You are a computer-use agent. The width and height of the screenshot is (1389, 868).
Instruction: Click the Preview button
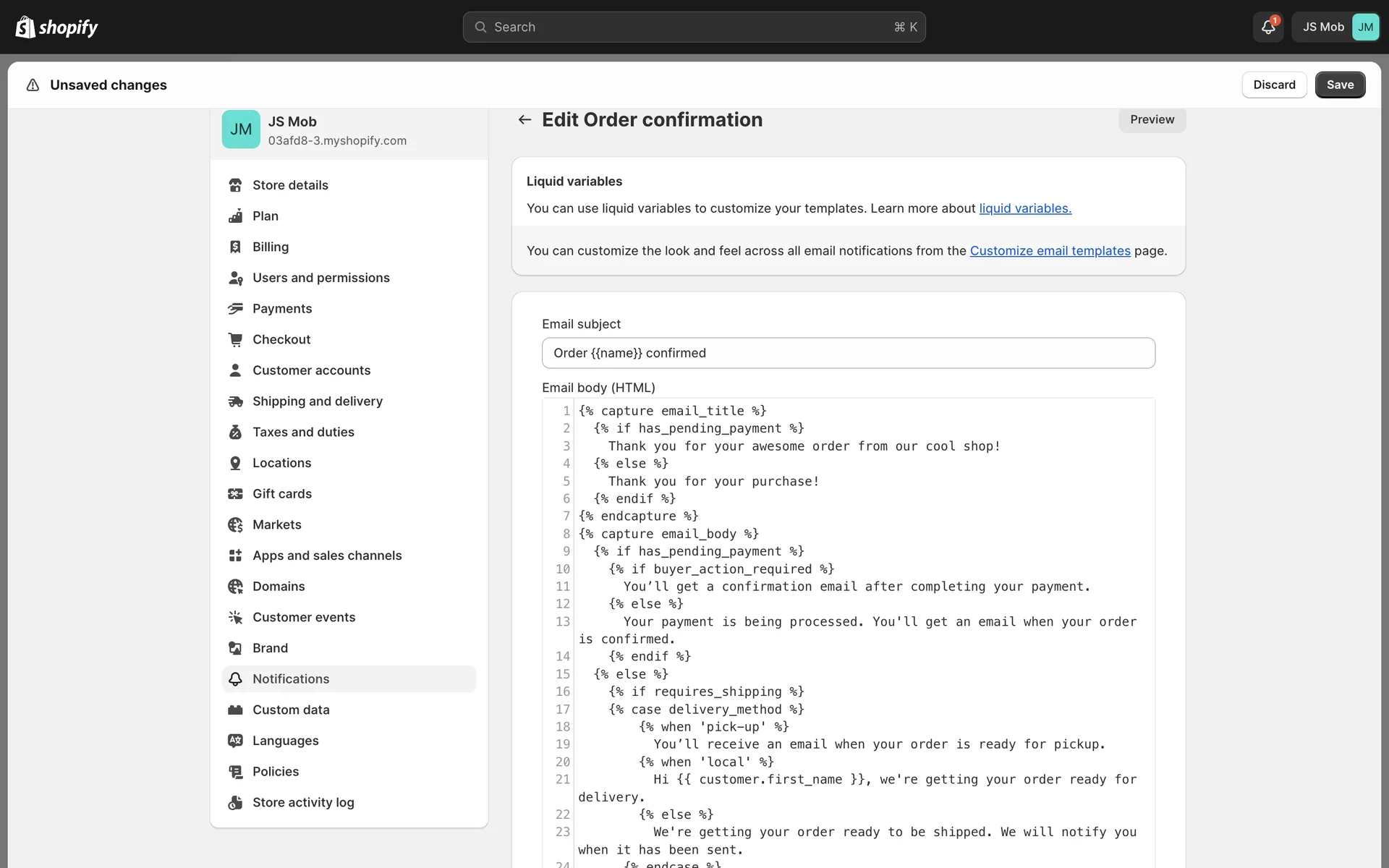pos(1152,120)
